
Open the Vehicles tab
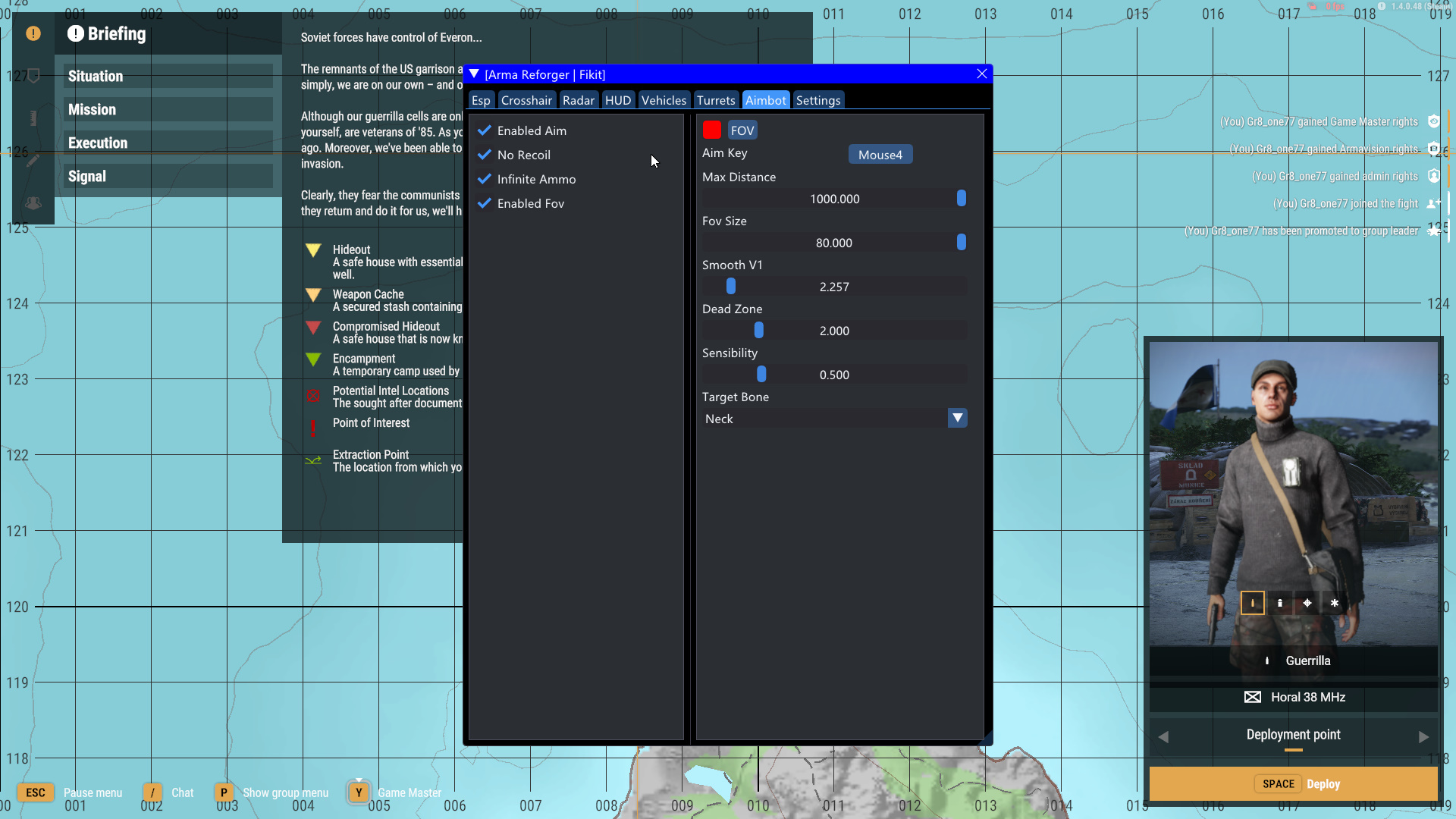[x=664, y=100]
